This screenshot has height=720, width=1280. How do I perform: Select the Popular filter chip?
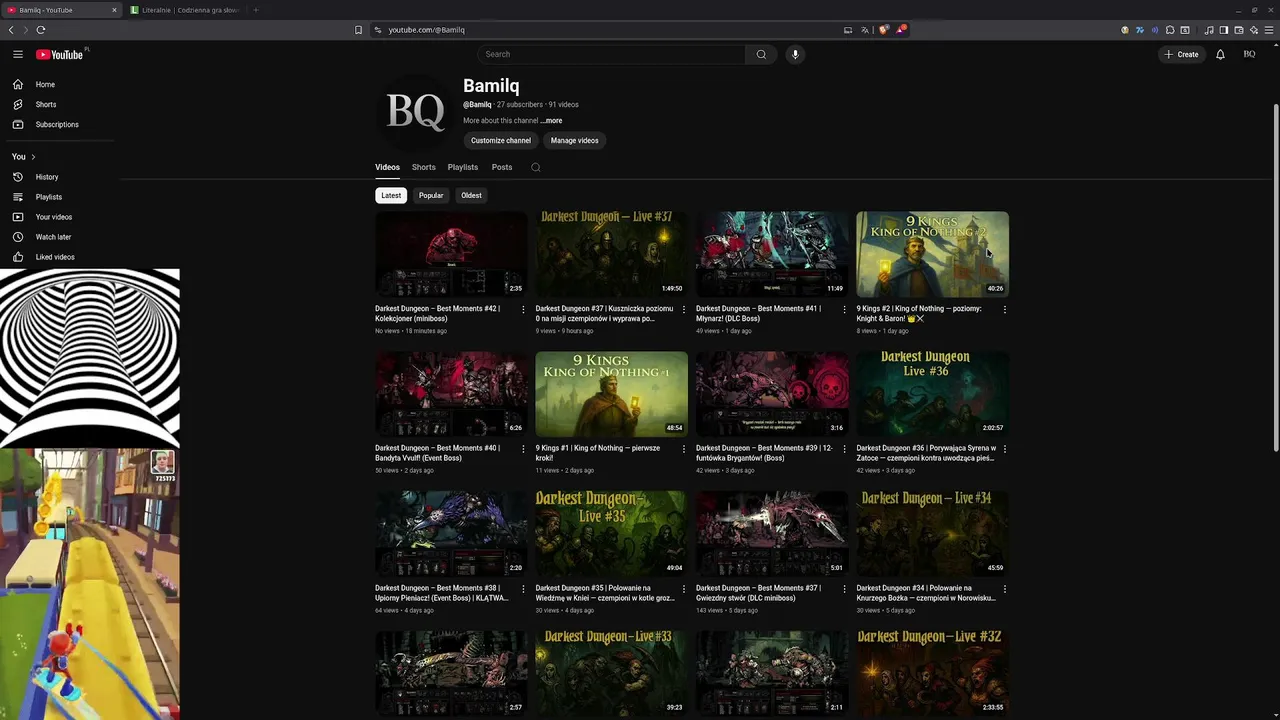[x=431, y=195]
